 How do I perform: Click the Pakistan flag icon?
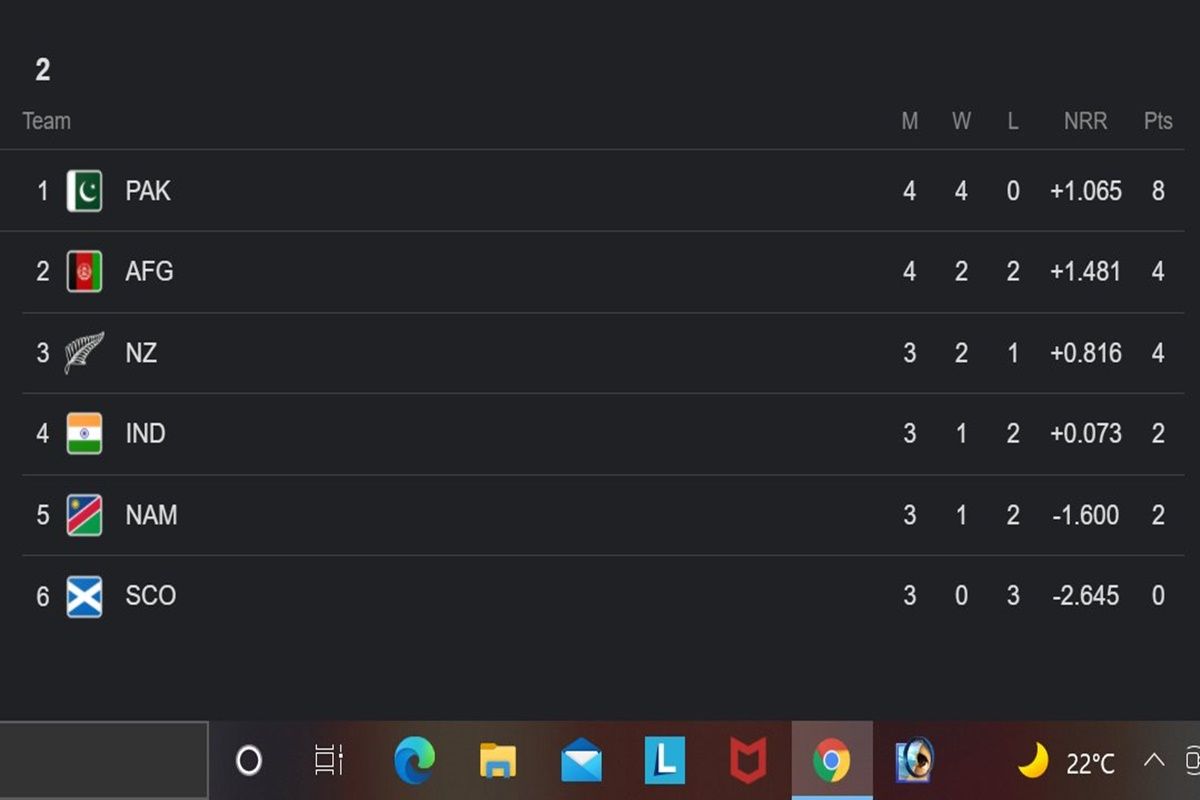pos(86,191)
